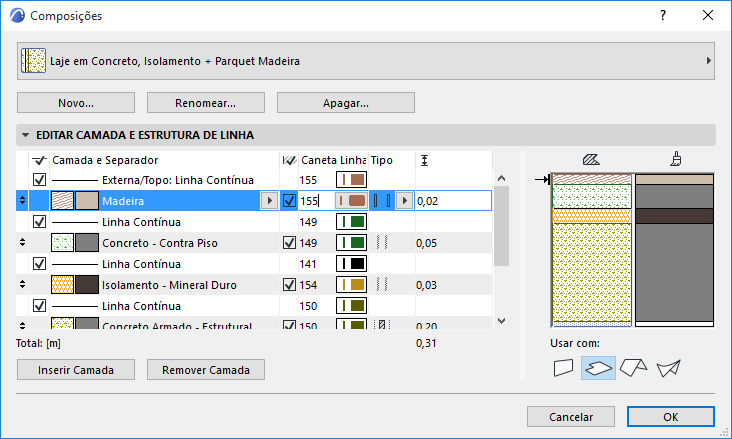Click the Cancelar button

point(570,417)
